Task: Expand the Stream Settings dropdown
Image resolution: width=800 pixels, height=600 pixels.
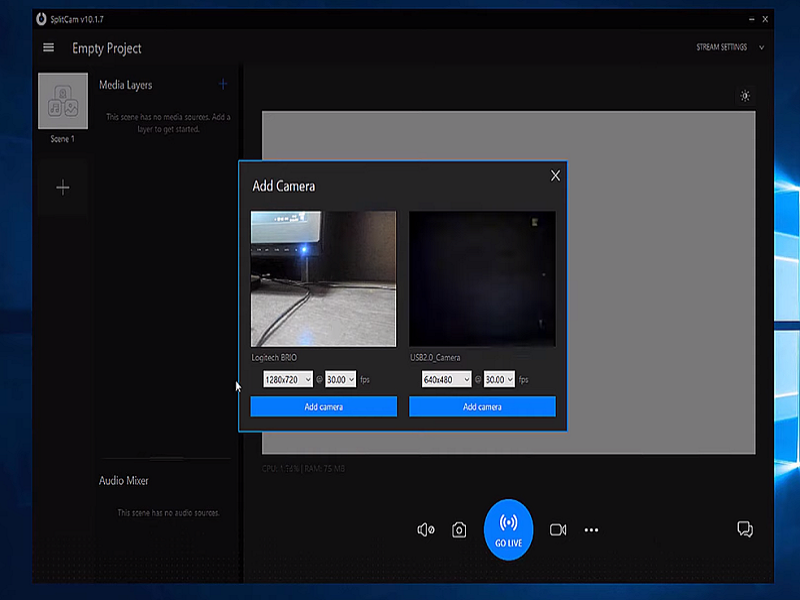Action: [x=730, y=47]
